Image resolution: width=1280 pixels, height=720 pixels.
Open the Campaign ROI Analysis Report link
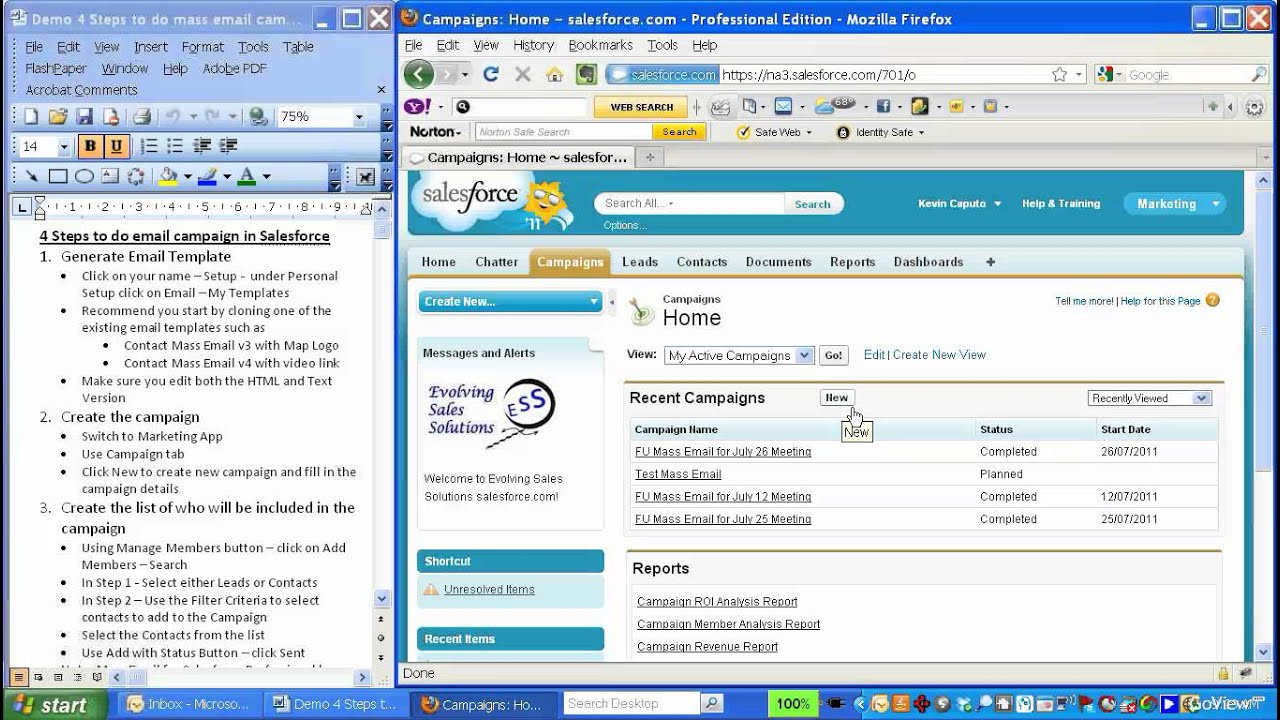pyautogui.click(x=717, y=602)
